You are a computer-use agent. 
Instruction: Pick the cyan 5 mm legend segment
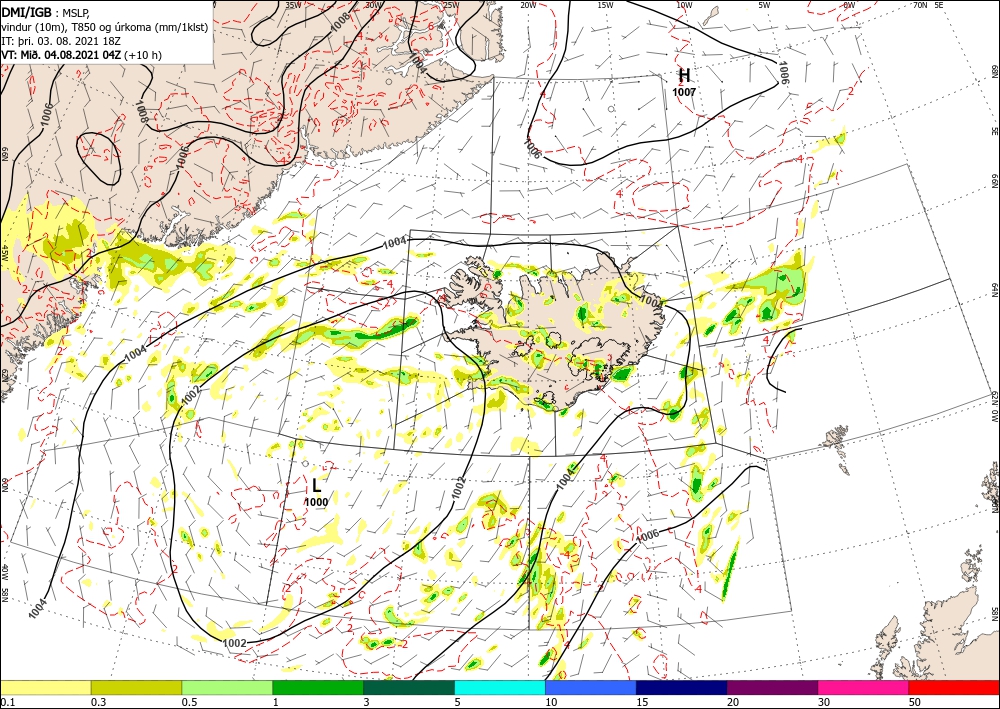500,687
